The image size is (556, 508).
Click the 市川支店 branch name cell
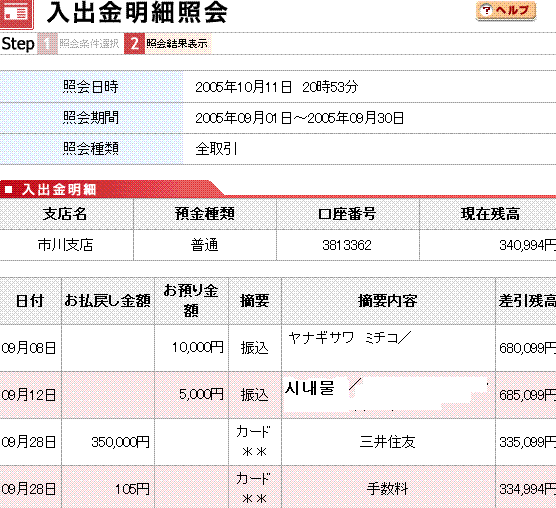click(66, 245)
